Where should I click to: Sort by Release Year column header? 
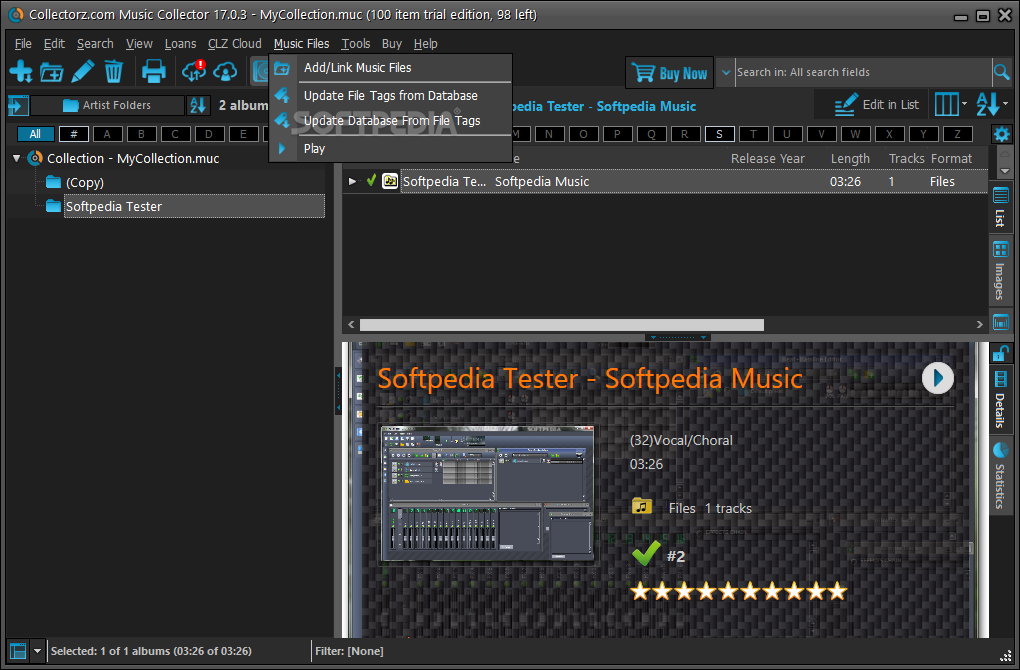click(x=768, y=159)
